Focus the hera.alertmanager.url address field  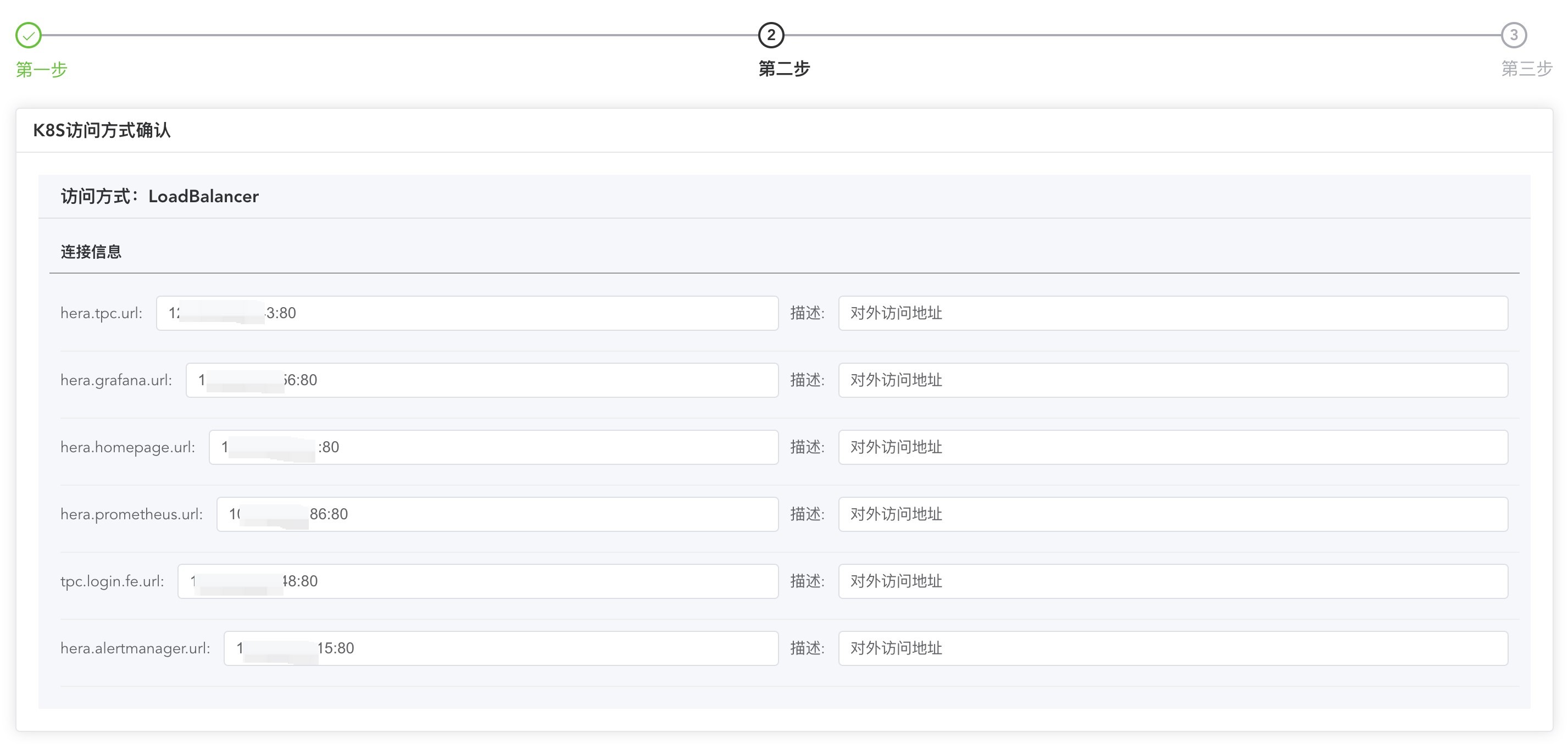click(501, 648)
